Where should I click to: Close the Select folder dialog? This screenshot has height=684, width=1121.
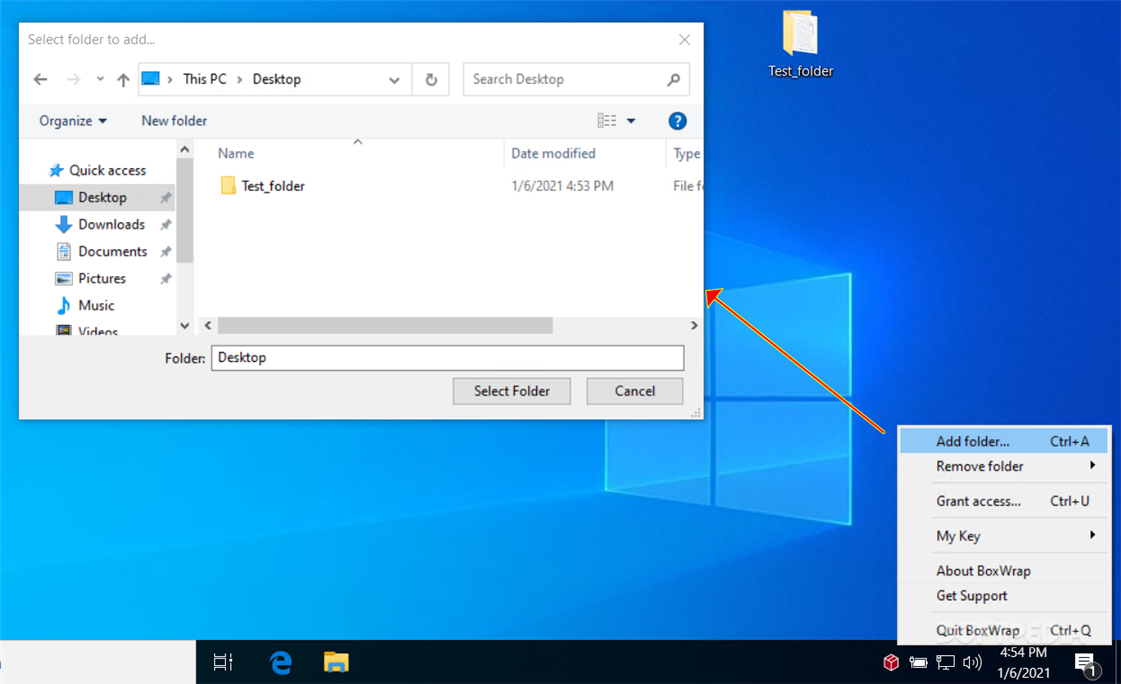(x=684, y=39)
